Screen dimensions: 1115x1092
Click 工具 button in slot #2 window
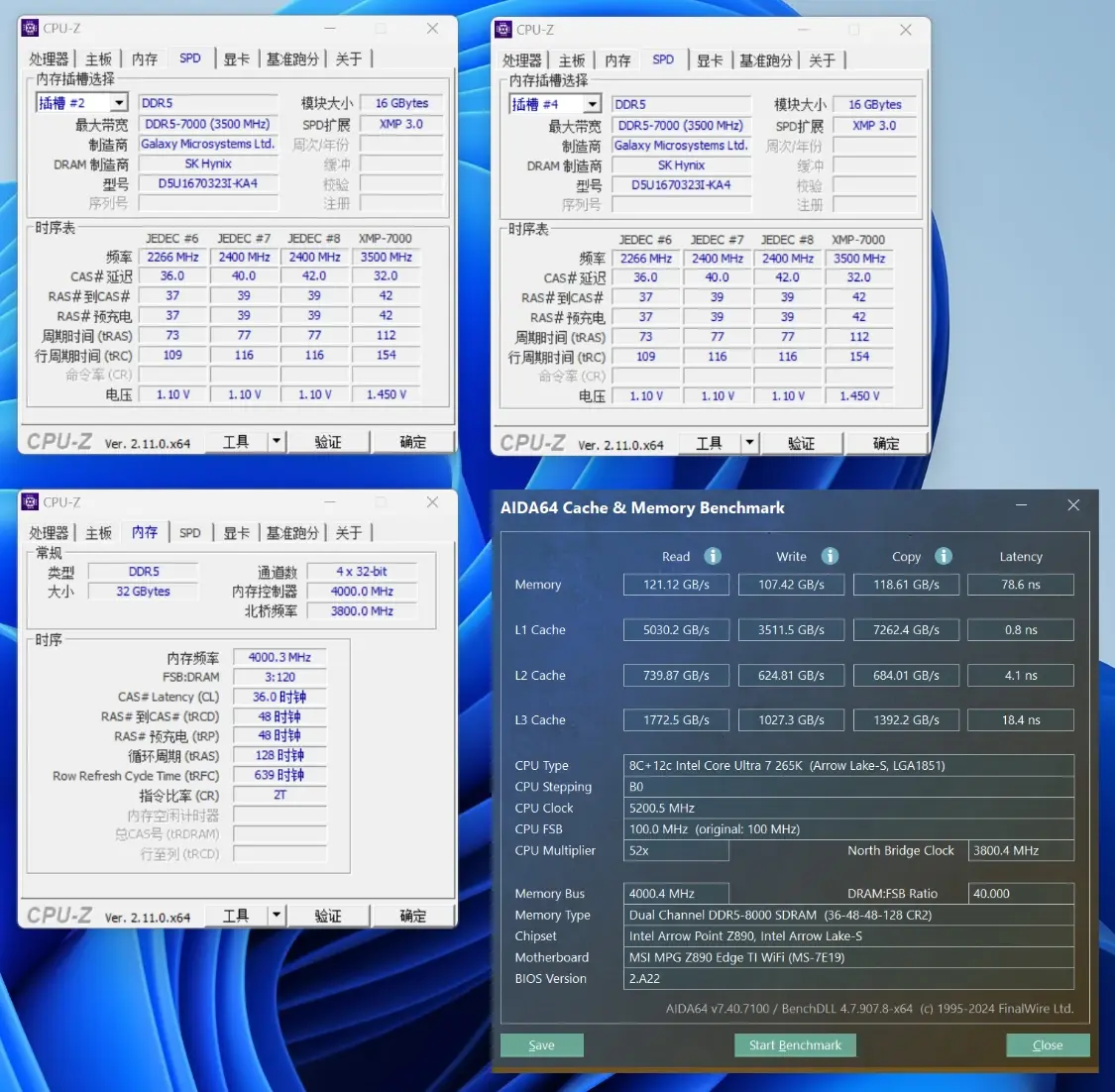click(236, 442)
